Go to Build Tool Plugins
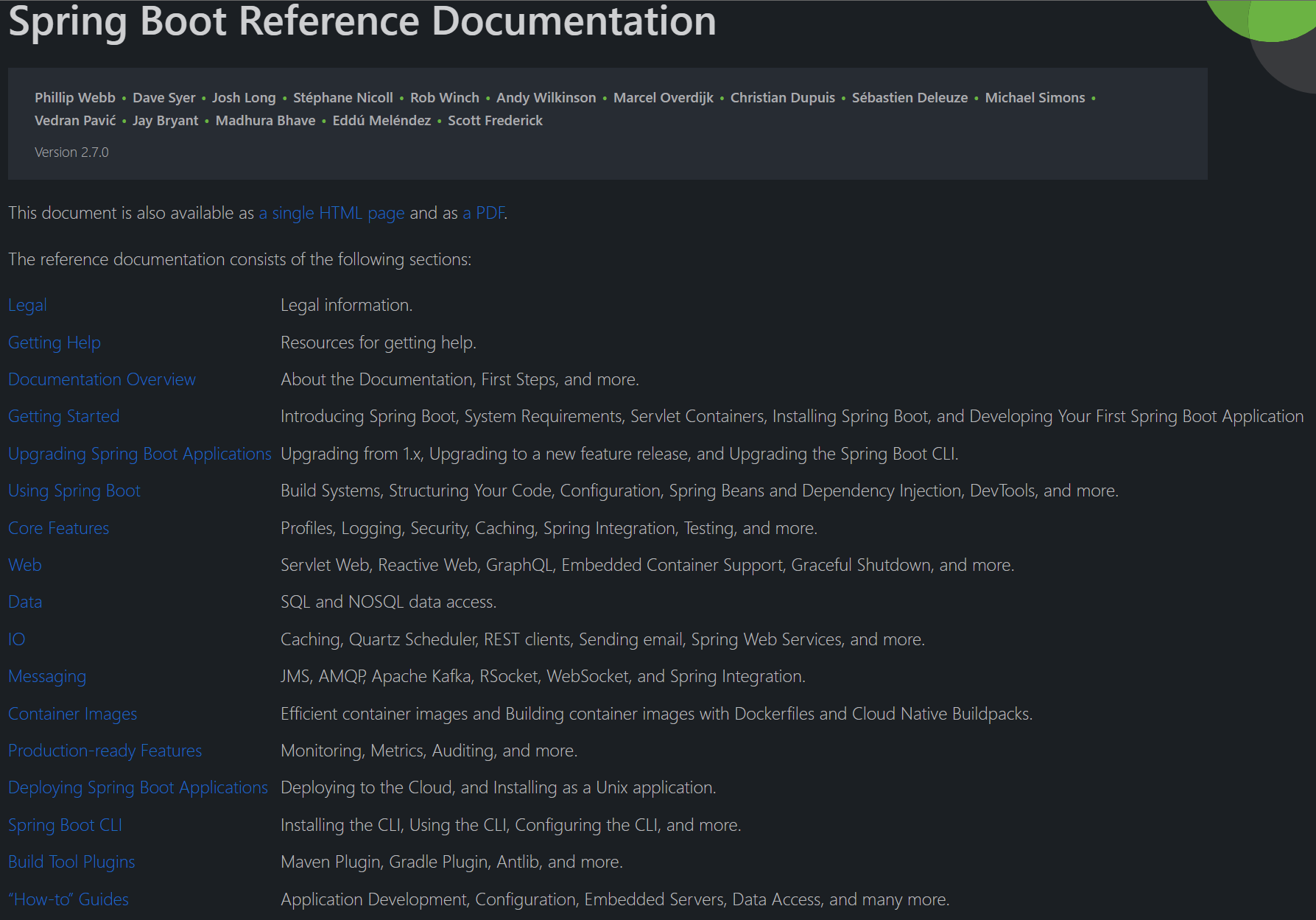The width and height of the screenshot is (1316, 920). click(x=71, y=863)
